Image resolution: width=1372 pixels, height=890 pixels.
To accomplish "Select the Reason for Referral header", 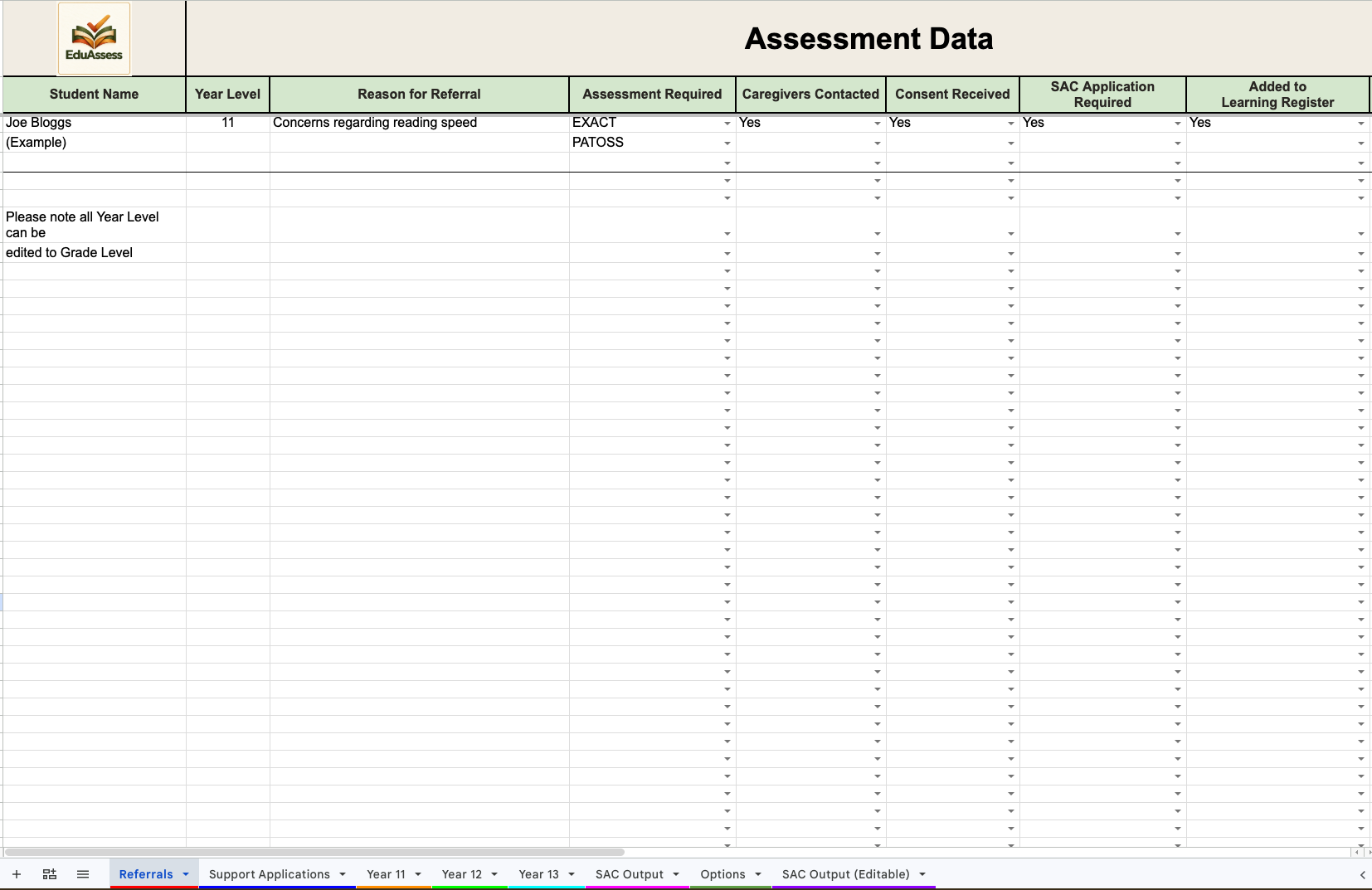I will coord(419,95).
